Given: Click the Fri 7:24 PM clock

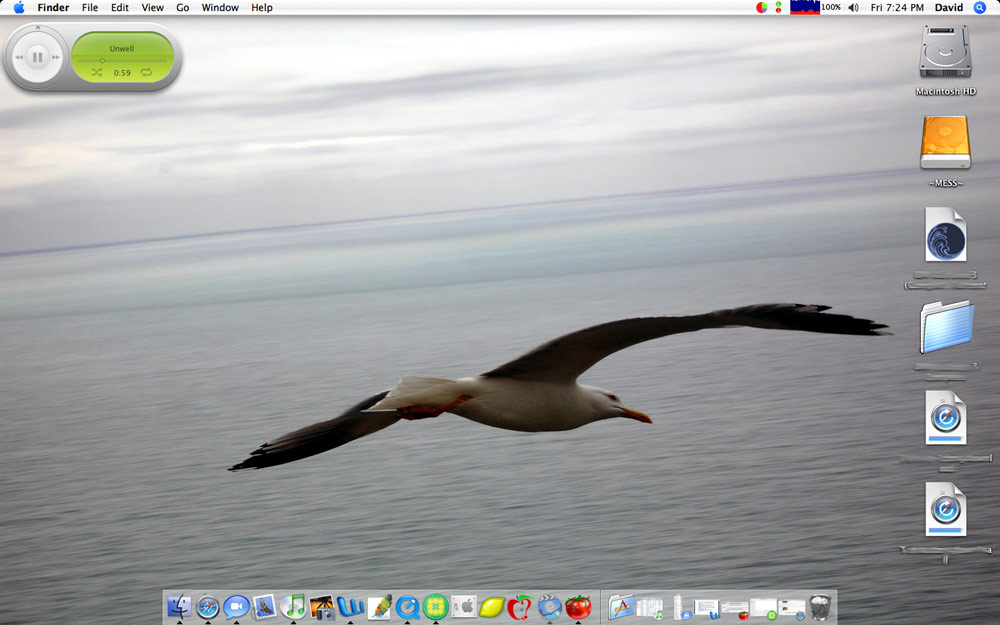Looking at the screenshot, I should point(897,8).
